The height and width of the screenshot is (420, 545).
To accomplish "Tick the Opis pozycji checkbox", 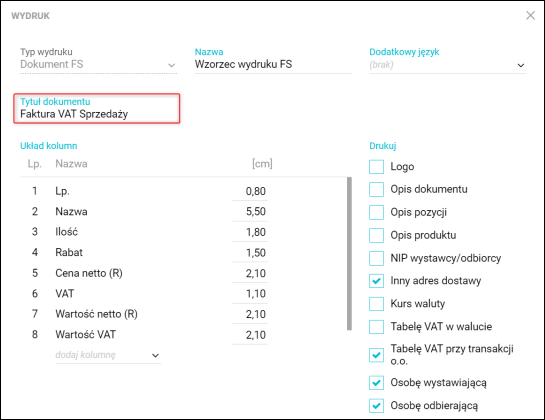I will click(376, 212).
